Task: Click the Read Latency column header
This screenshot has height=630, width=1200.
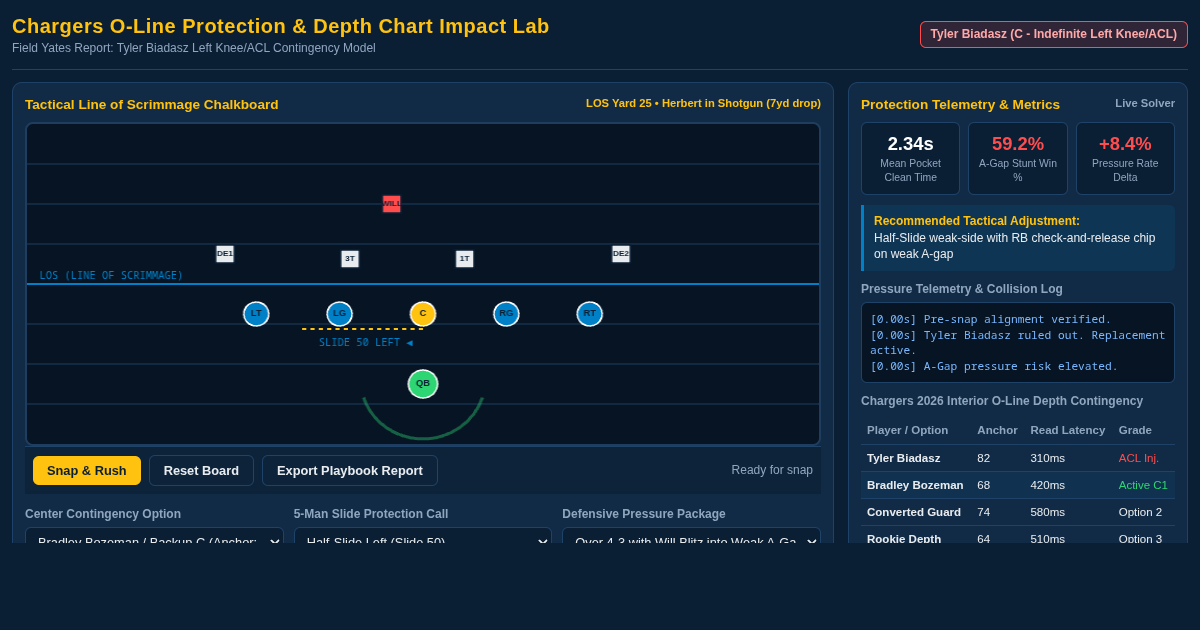Action: coord(1068,430)
